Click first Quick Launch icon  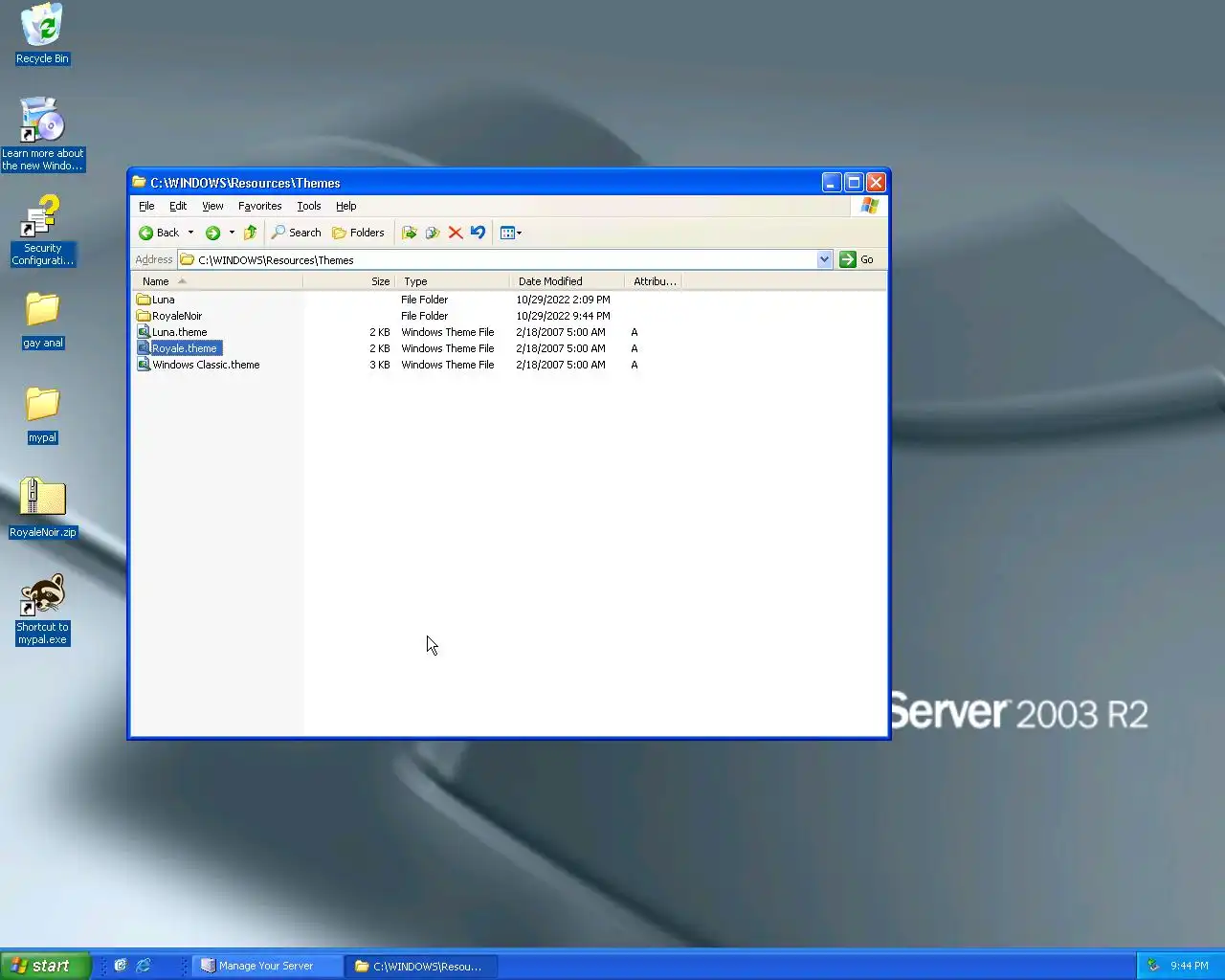(121, 966)
